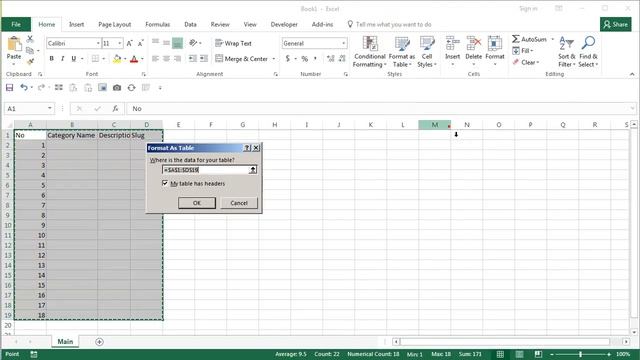Open the AutoSum dropdown arrow
The width and height of the screenshot is (640, 360).
pos(552,39)
